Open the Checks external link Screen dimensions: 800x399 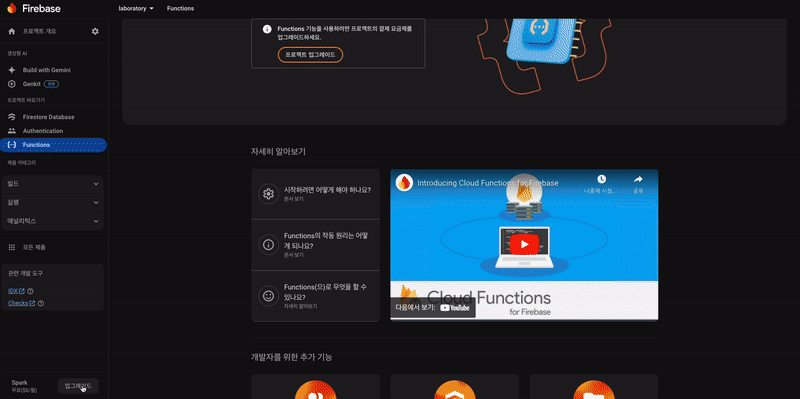point(21,303)
